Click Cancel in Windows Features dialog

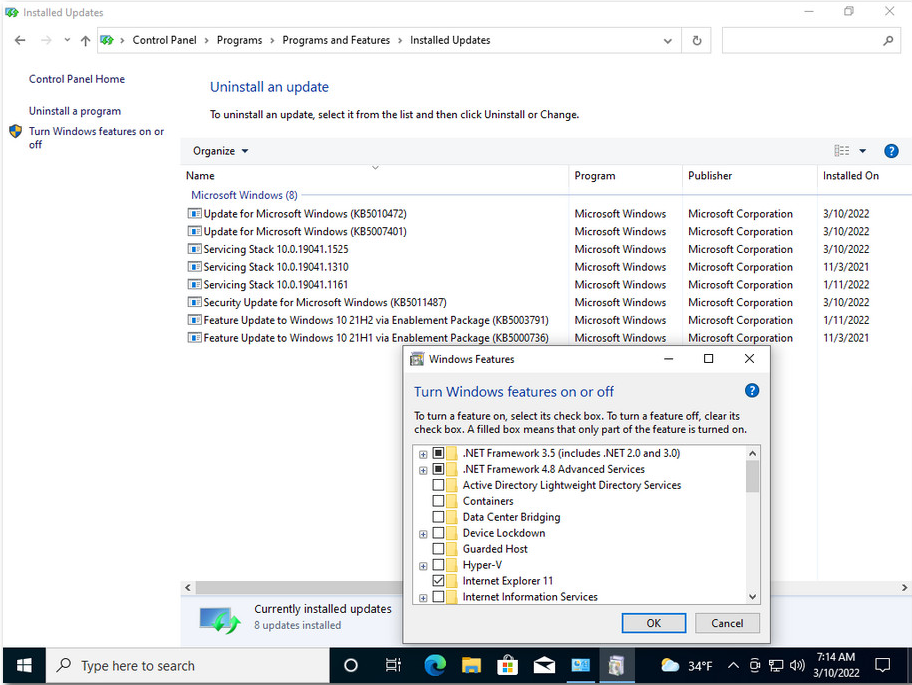click(x=727, y=623)
